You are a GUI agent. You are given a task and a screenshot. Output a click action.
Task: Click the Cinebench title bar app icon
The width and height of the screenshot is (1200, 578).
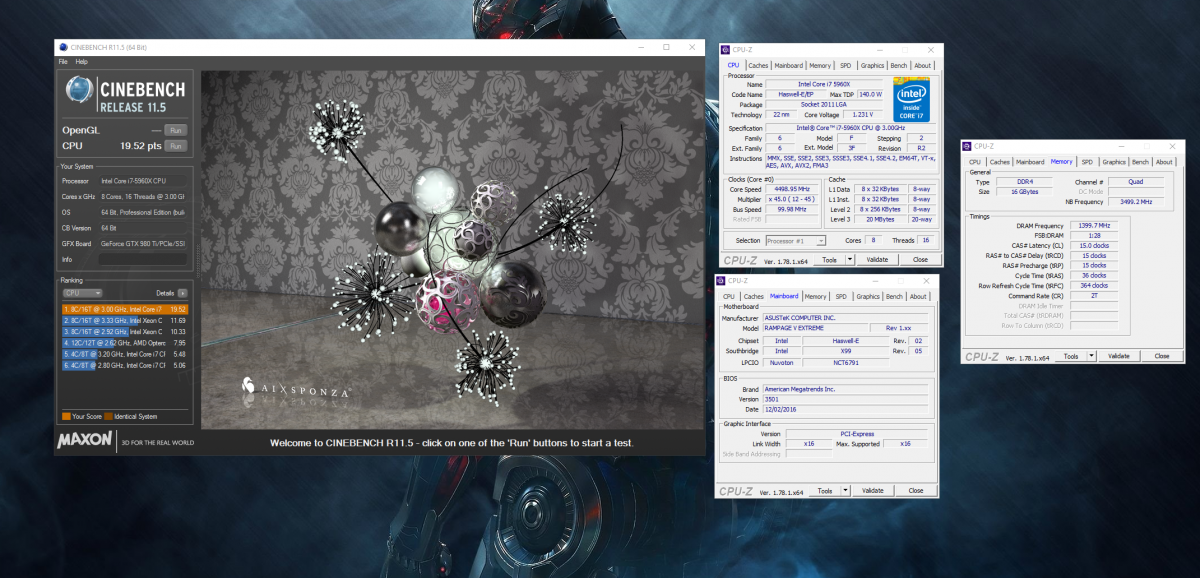(64, 47)
